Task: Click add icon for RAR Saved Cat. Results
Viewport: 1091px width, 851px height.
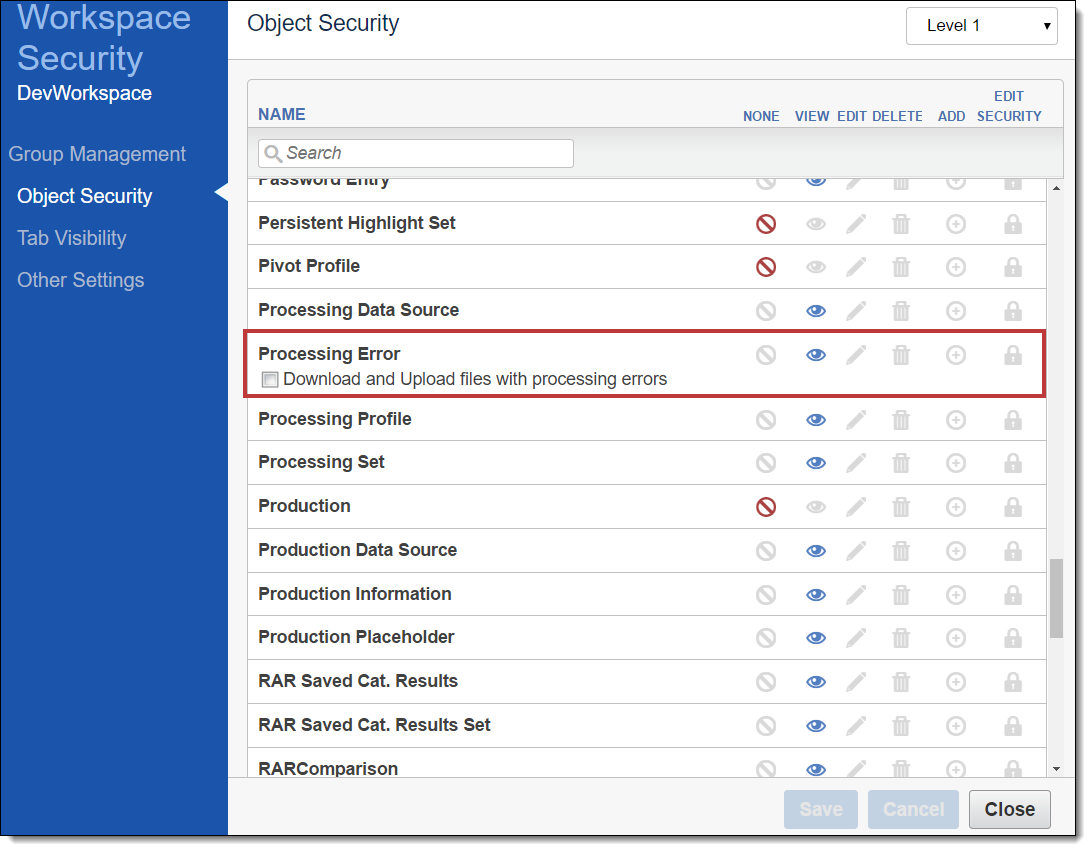Action: point(956,682)
